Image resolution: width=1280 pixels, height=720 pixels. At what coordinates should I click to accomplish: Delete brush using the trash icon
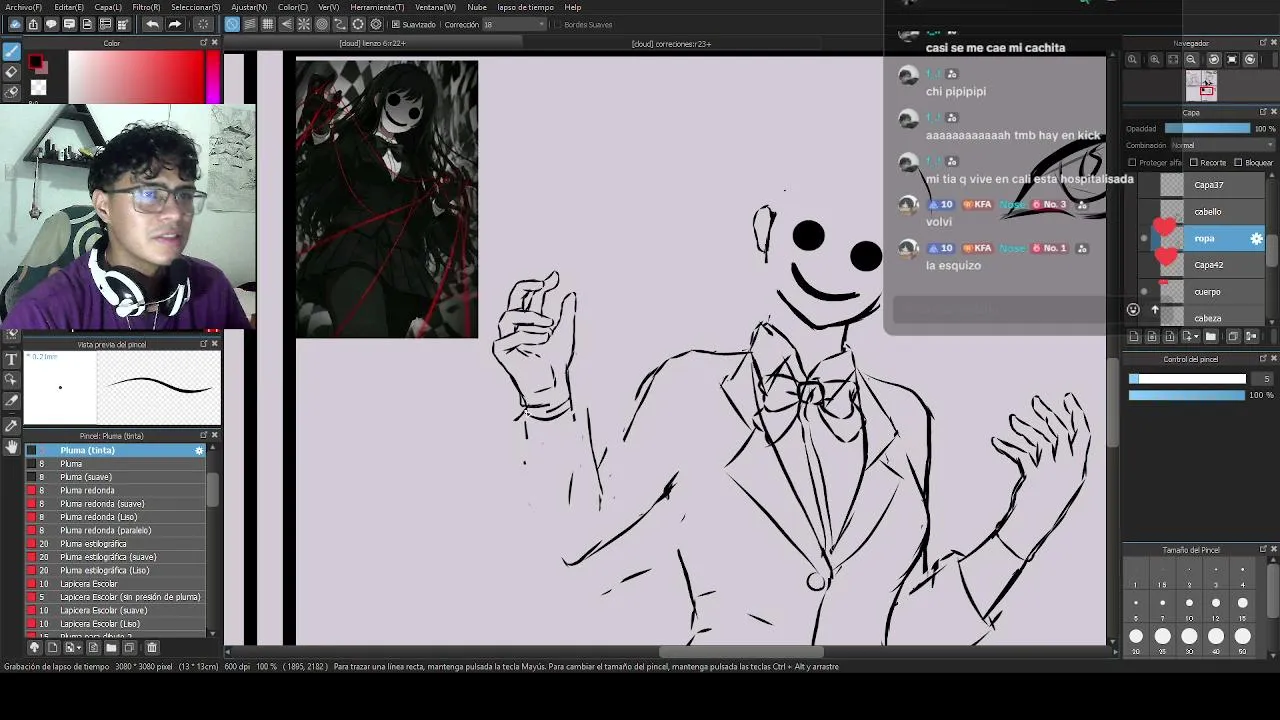pos(152,648)
